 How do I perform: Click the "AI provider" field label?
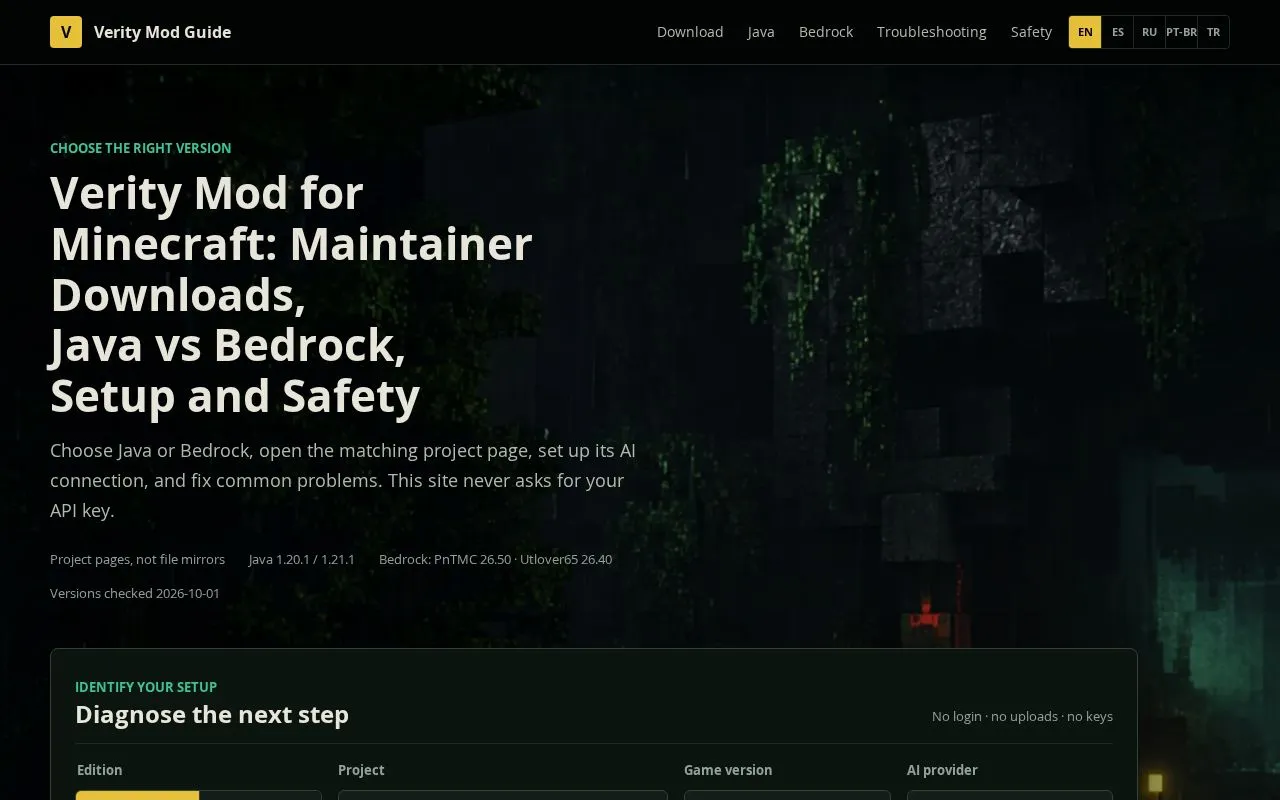(942, 770)
